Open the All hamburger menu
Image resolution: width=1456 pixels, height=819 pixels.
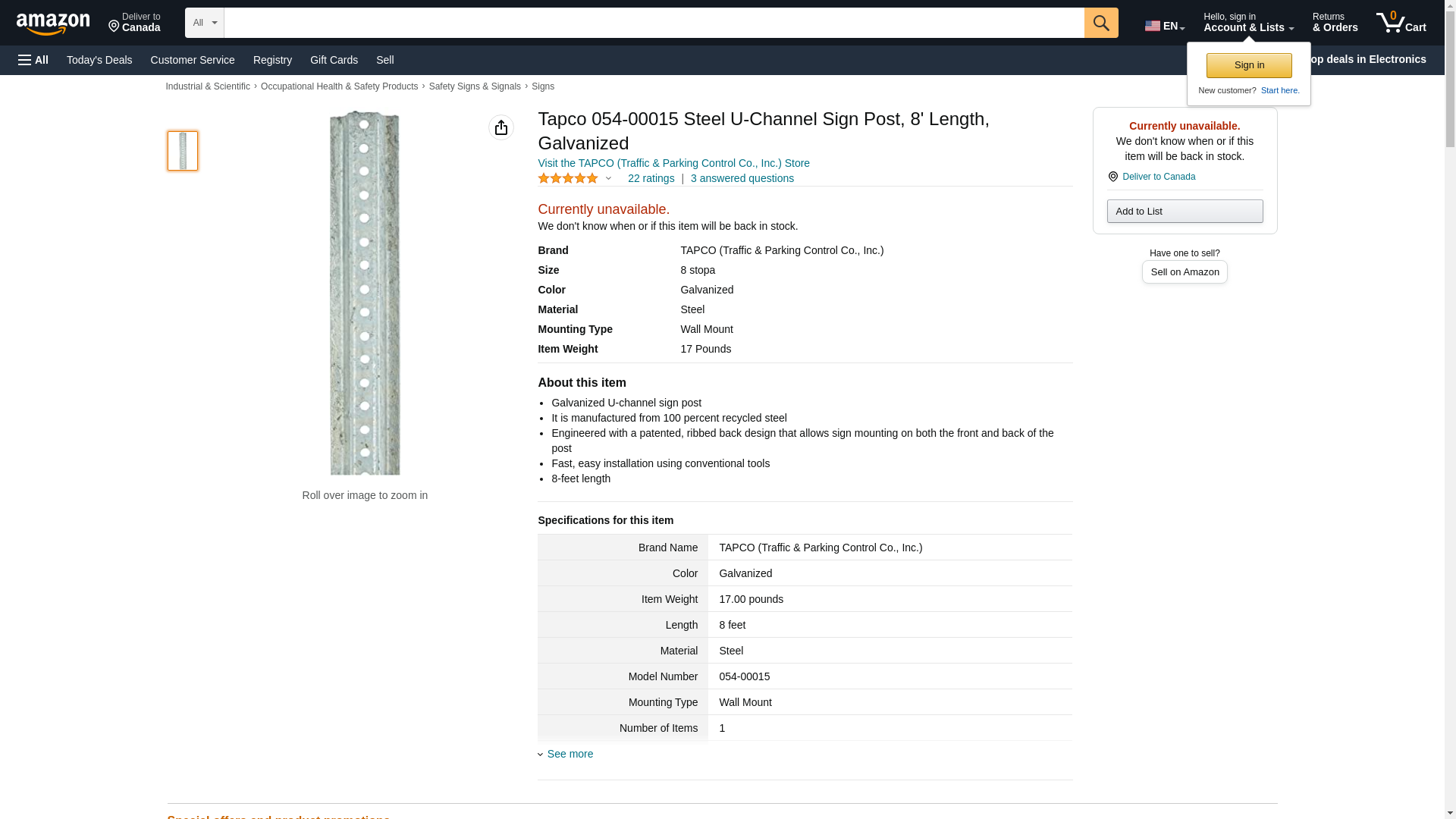tap(33, 60)
